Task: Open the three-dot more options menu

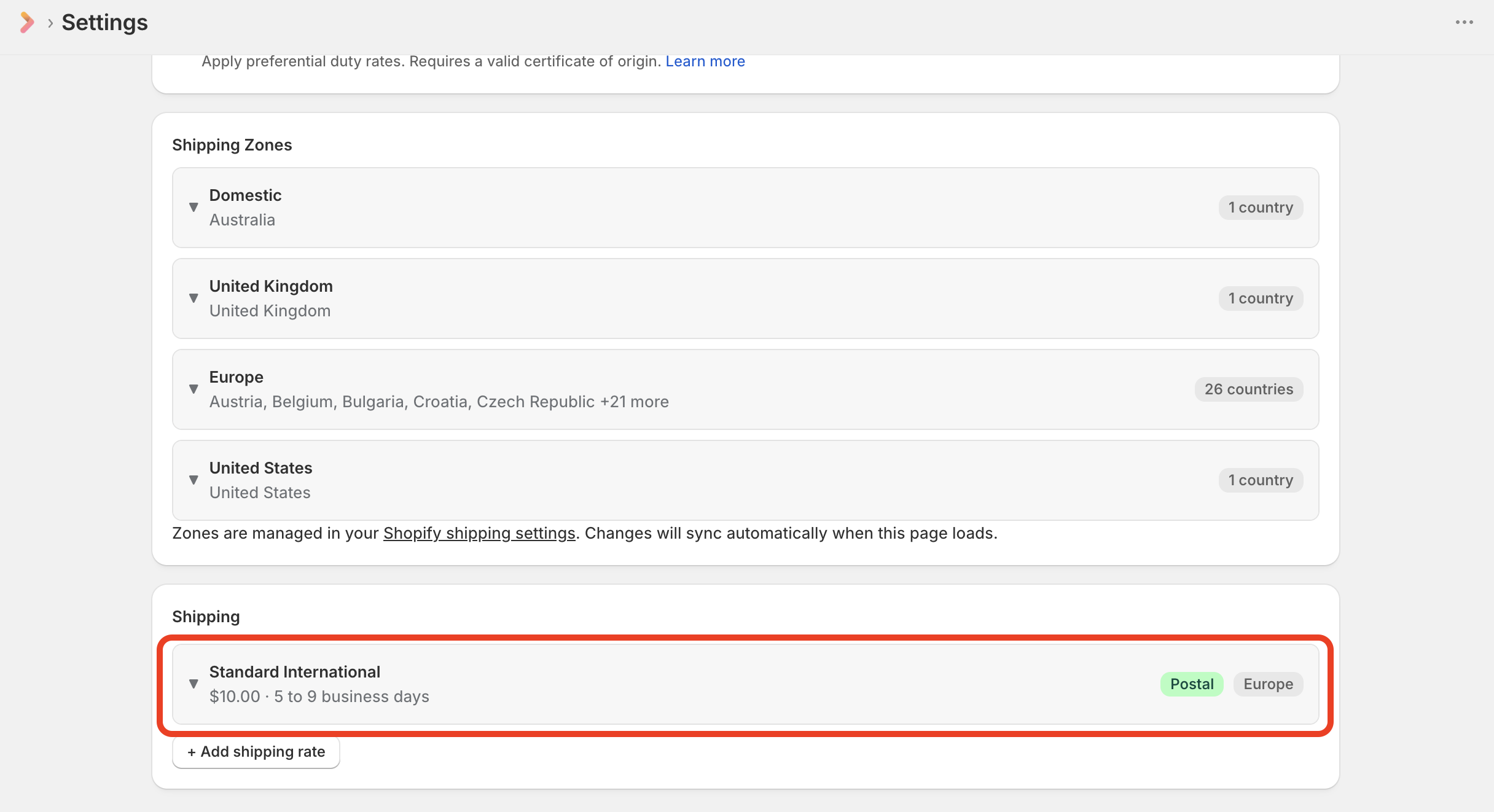Action: point(1464,23)
